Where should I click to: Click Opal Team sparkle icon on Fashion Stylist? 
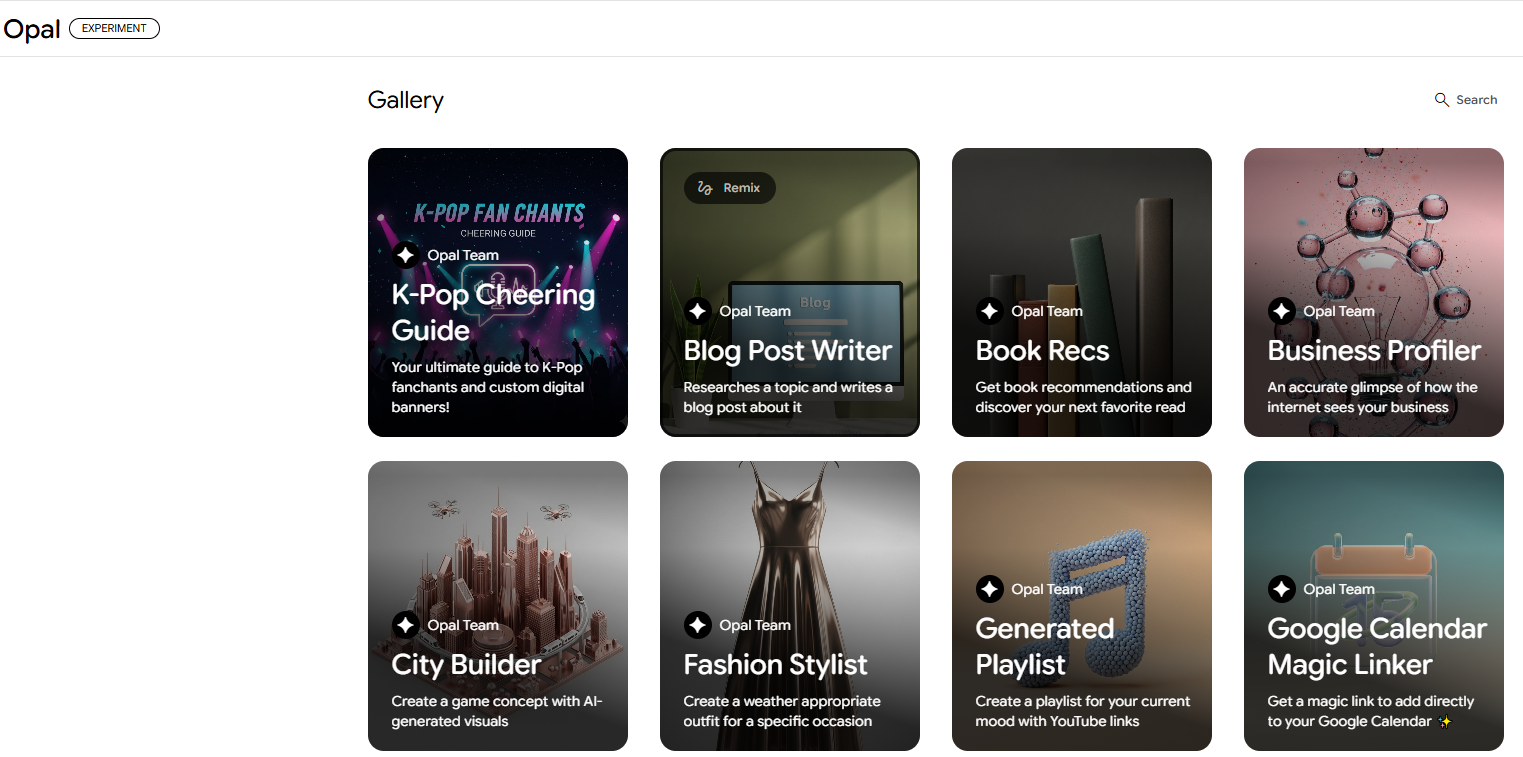(697, 625)
